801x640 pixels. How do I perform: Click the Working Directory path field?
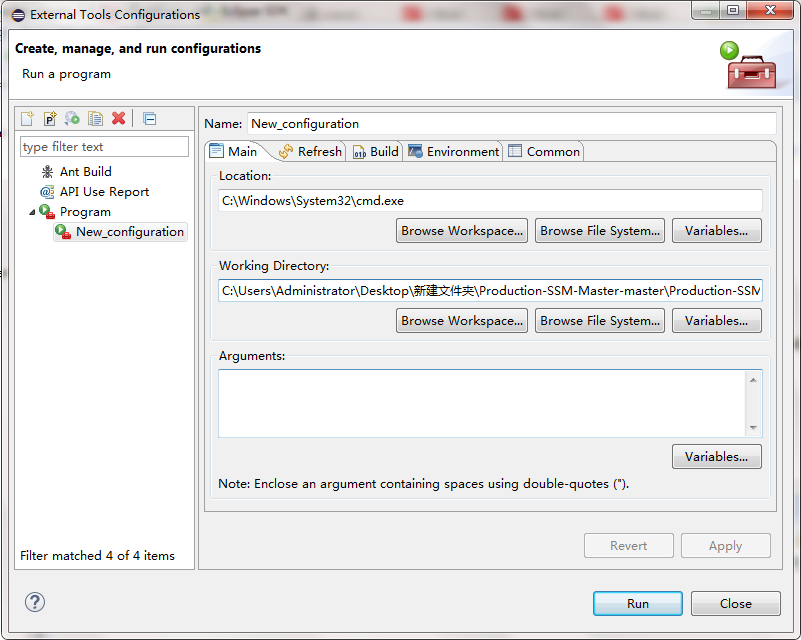(490, 291)
